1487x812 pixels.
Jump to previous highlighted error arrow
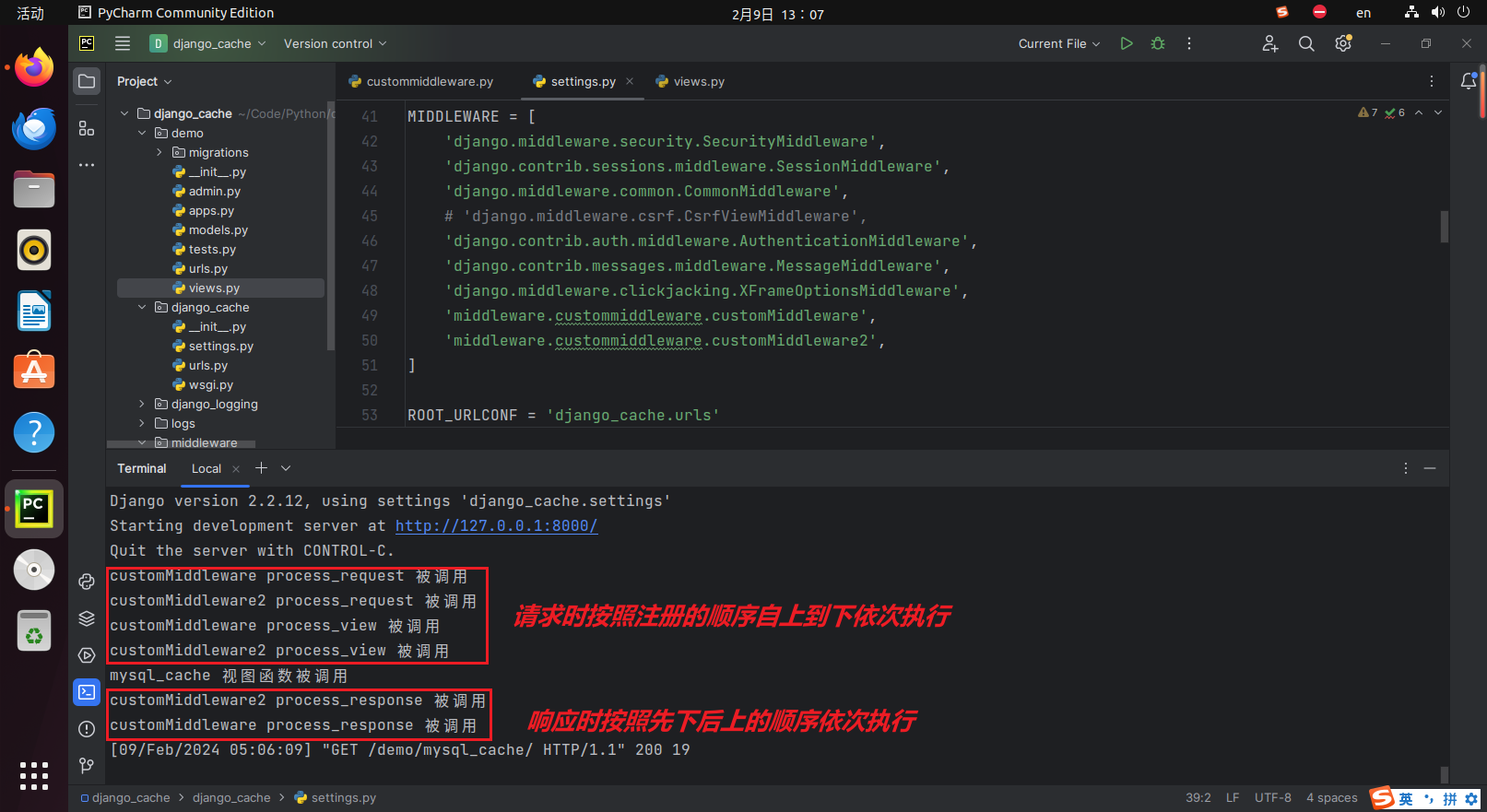coord(1419,112)
